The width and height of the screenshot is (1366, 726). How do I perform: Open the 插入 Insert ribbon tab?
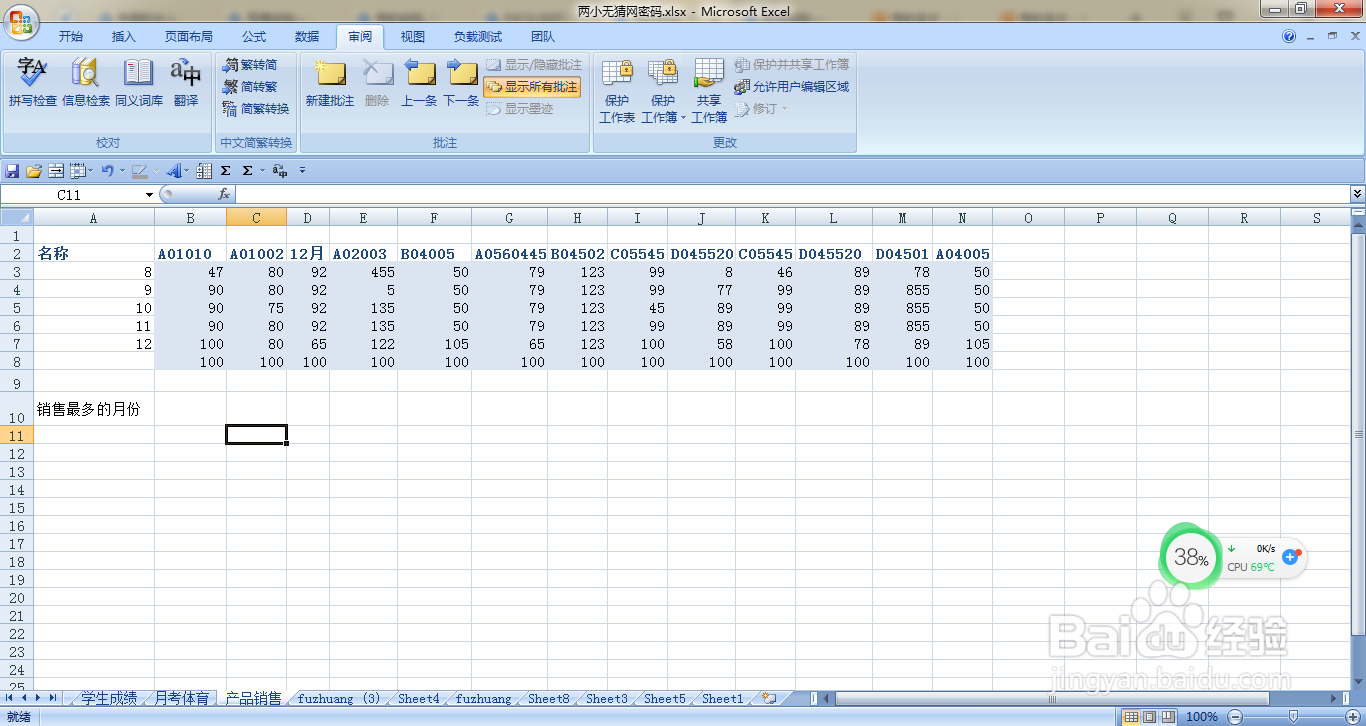123,37
